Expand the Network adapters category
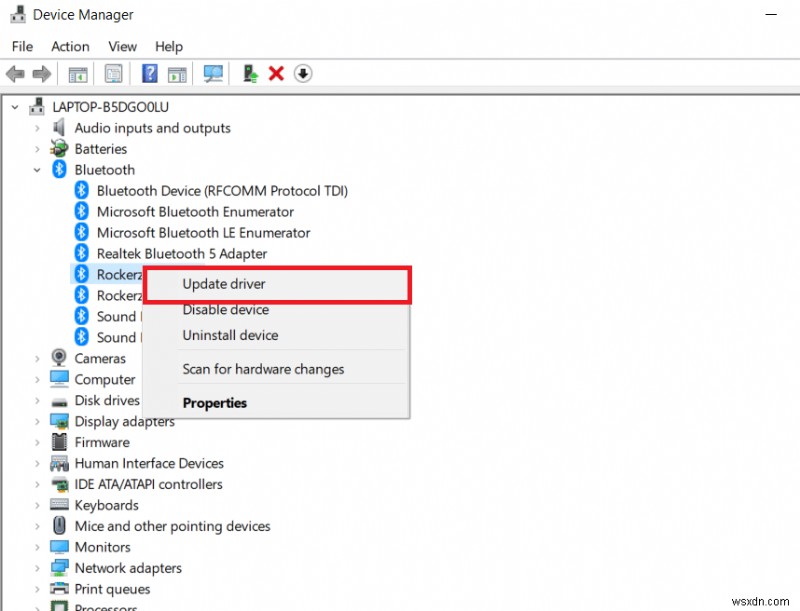 [x=37, y=567]
